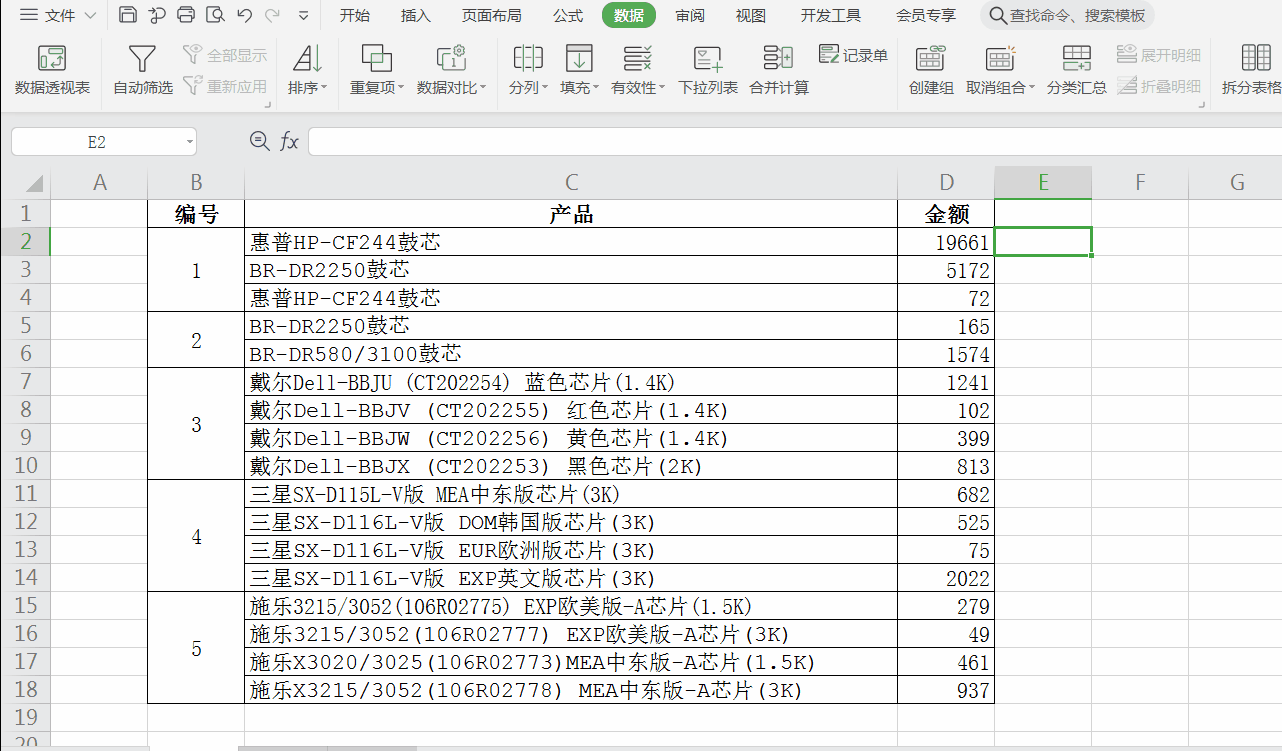The width and height of the screenshot is (1282, 751).
Task: Open the 重复项 duplicates tool
Action: coord(372,68)
